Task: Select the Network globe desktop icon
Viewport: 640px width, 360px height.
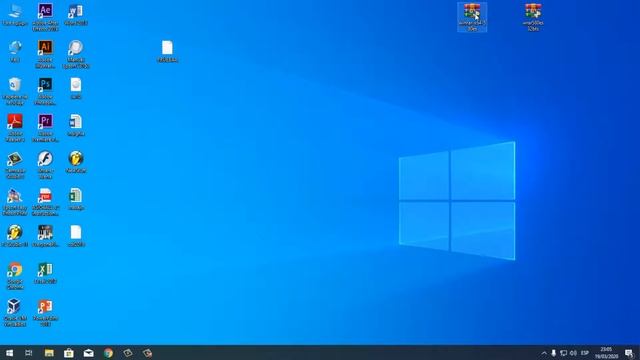Action: pyautogui.click(x=15, y=51)
